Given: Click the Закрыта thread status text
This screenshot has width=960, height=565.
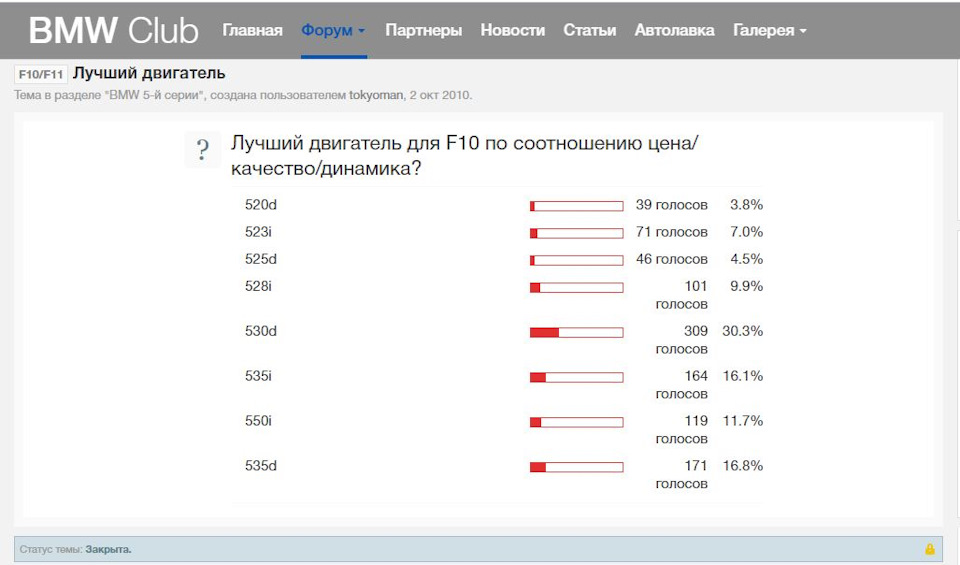Looking at the screenshot, I should pyautogui.click(x=108, y=549).
